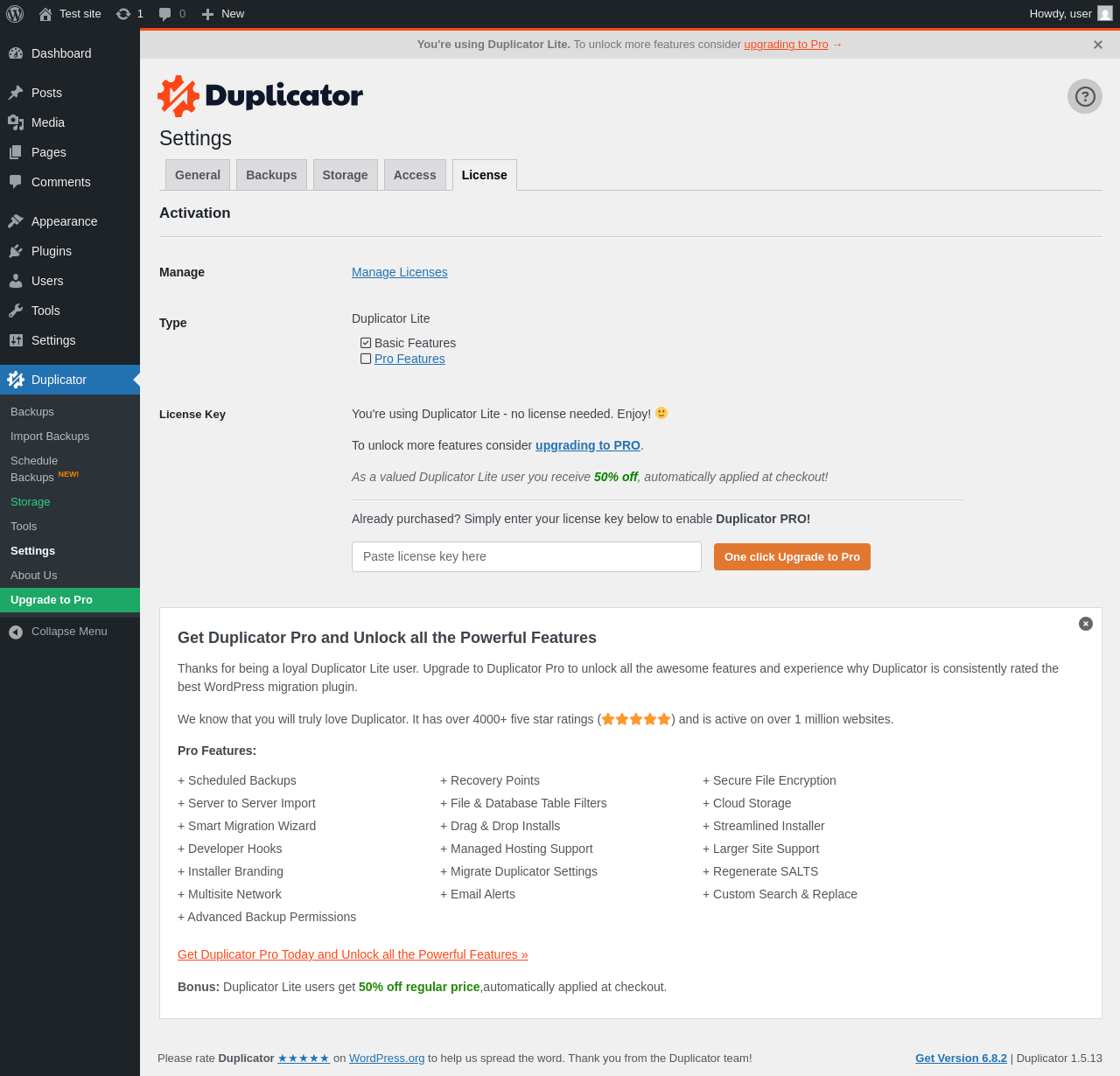Viewport: 1120px width, 1076px height.
Task: Click '+ Cloud Storage' feature text
Action: [x=746, y=803]
